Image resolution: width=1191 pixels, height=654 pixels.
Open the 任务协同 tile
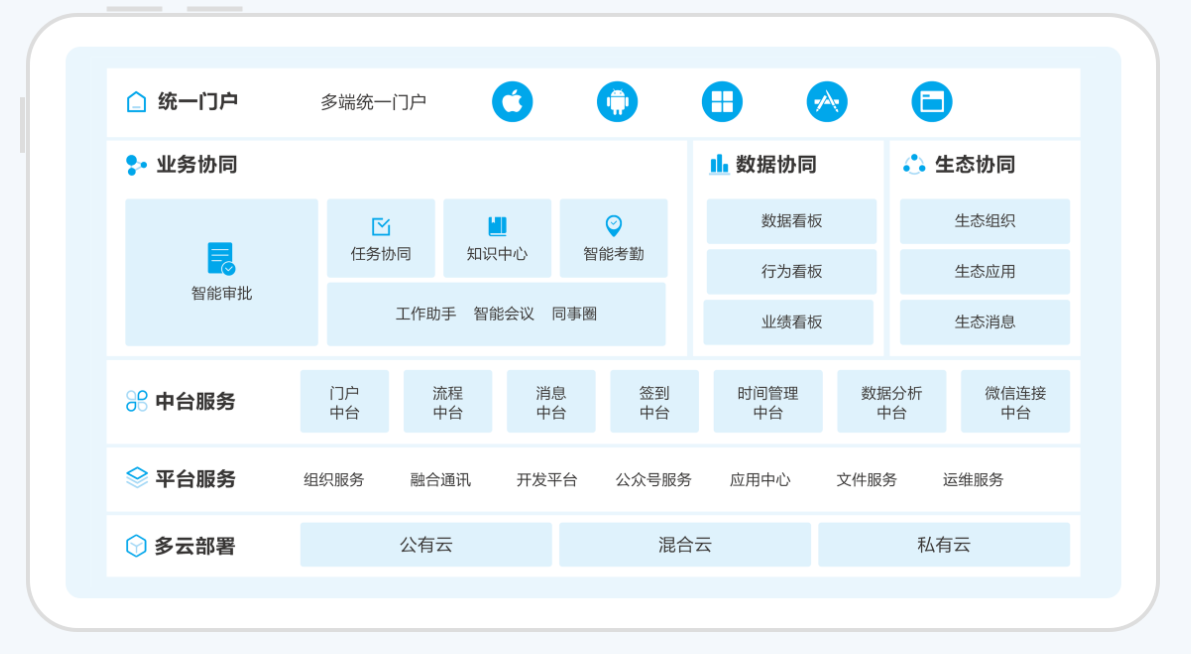(381, 238)
